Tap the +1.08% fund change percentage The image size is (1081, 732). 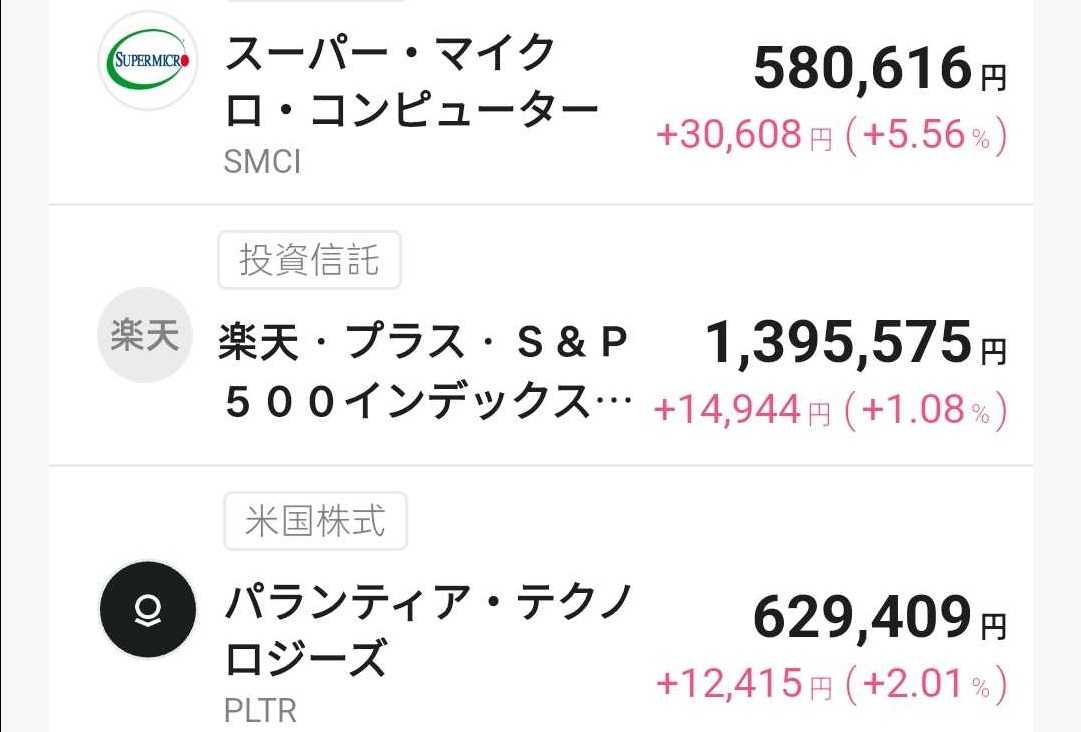pyautogui.click(x=926, y=409)
